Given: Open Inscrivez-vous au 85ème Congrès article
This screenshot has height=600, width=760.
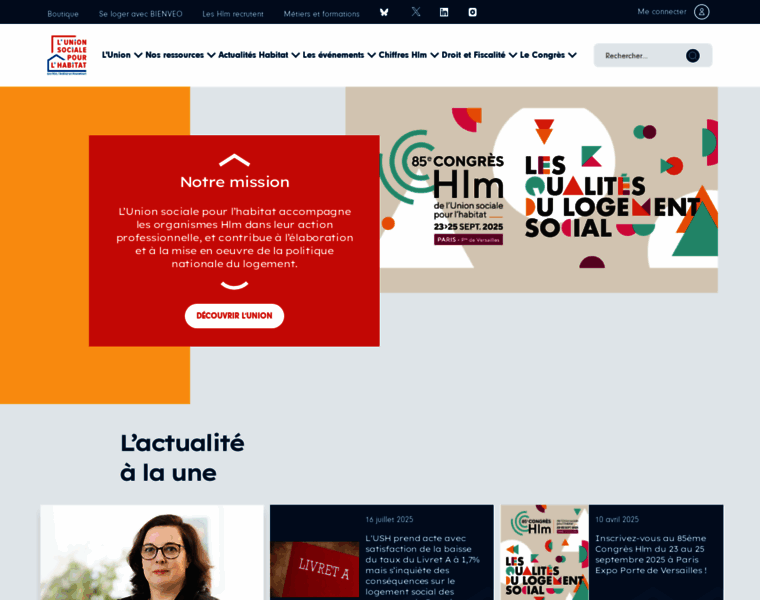Looking at the screenshot, I should (x=651, y=554).
